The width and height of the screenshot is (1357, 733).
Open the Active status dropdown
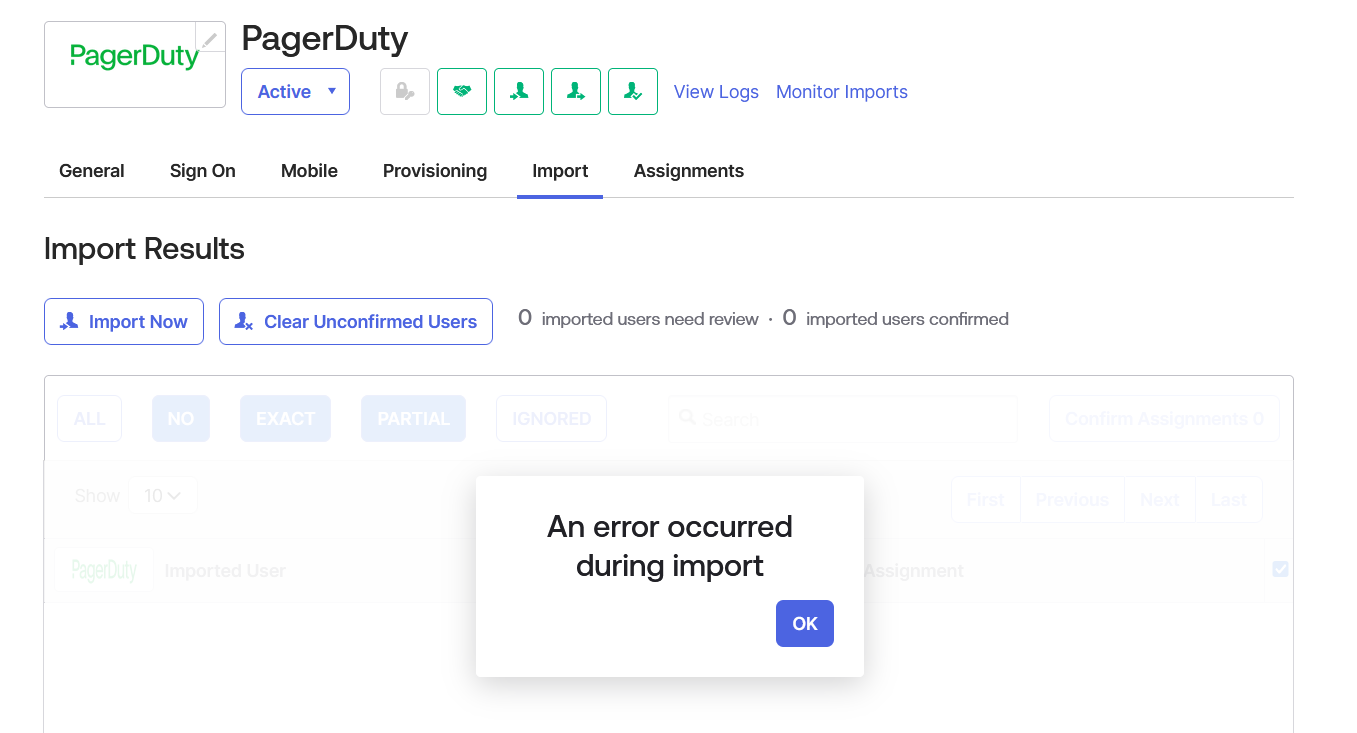pyautogui.click(x=295, y=92)
